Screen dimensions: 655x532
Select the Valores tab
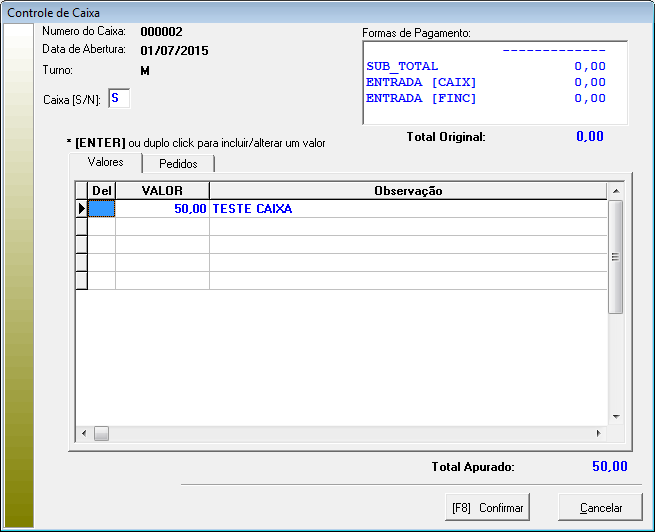[x=106, y=163]
